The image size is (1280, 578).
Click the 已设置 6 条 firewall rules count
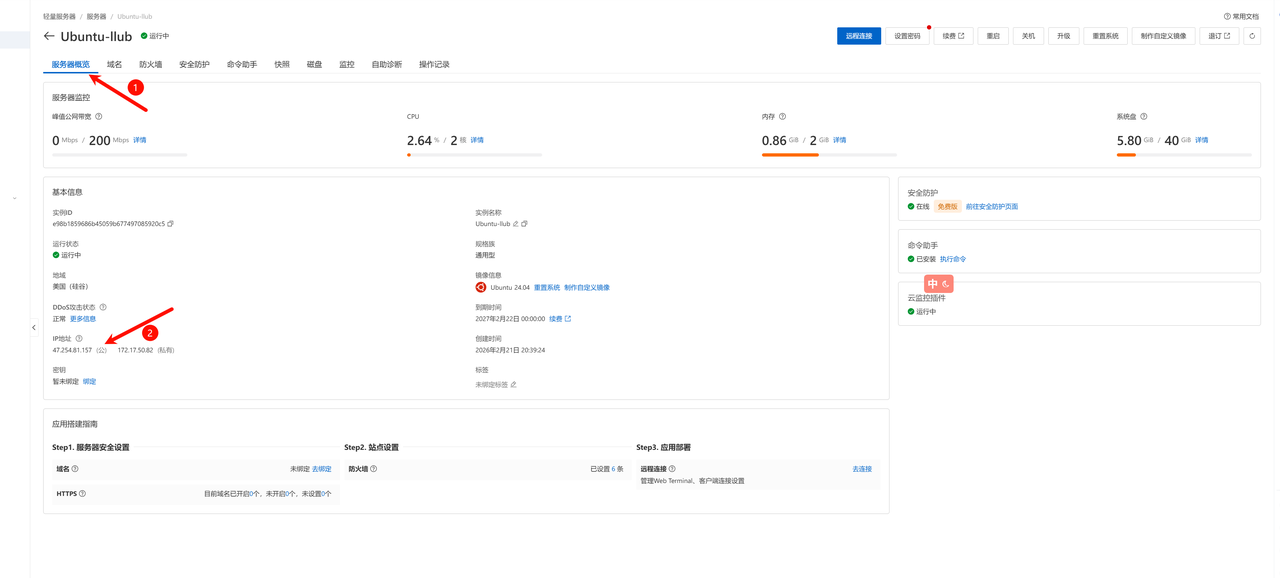click(607, 469)
